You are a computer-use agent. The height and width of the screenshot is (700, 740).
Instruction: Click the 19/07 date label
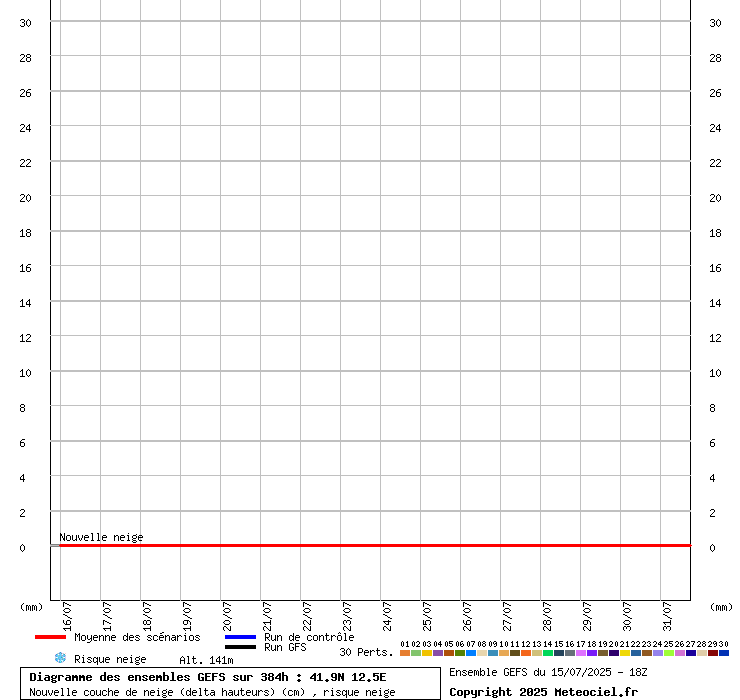[187, 616]
